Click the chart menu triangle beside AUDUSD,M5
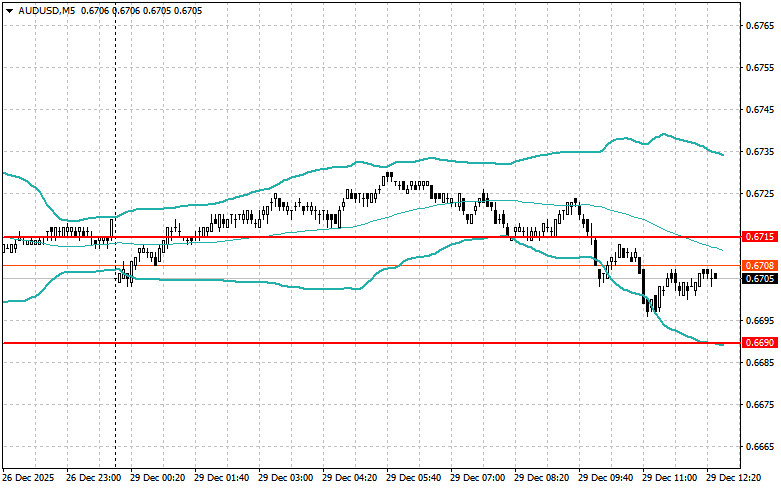The image size is (781, 489). [x=9, y=11]
